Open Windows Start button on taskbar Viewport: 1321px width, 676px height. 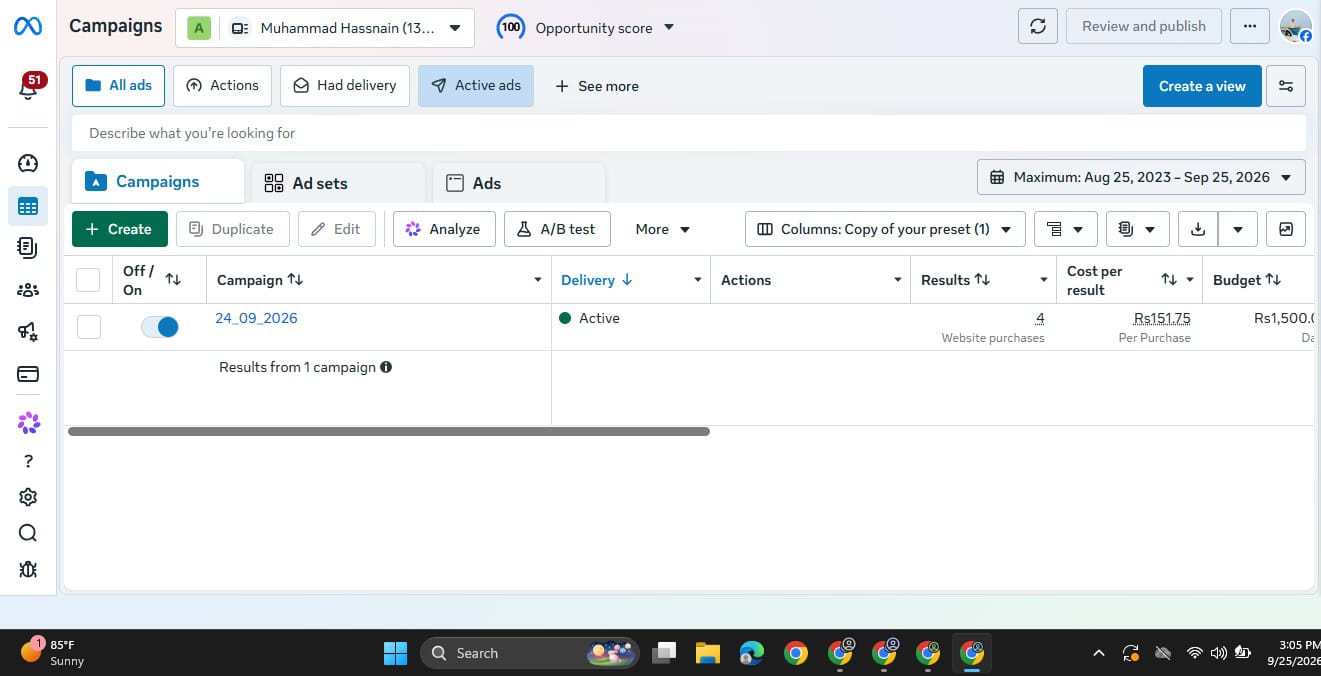(x=396, y=653)
